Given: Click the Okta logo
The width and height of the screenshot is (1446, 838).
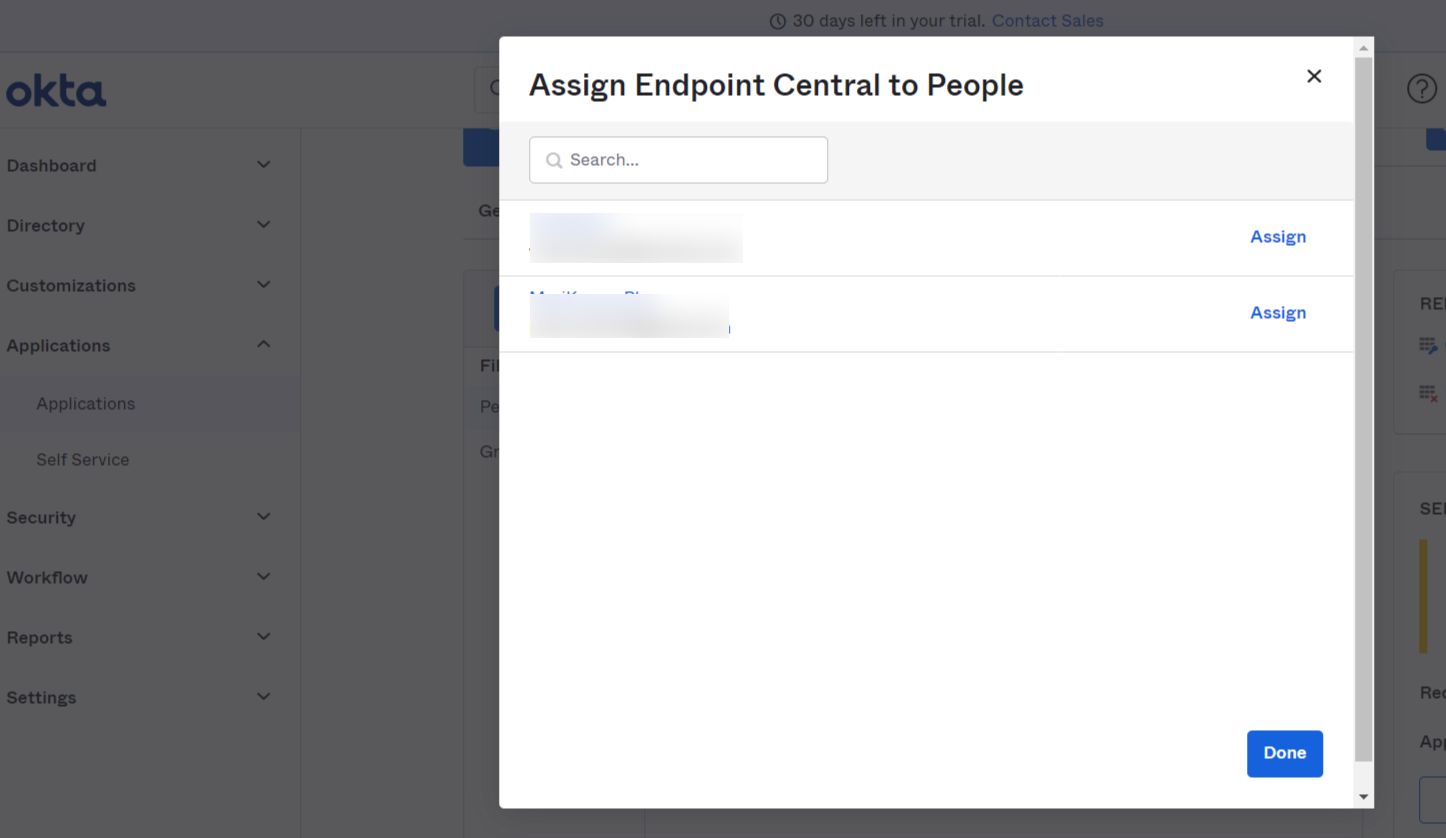Looking at the screenshot, I should (56, 91).
